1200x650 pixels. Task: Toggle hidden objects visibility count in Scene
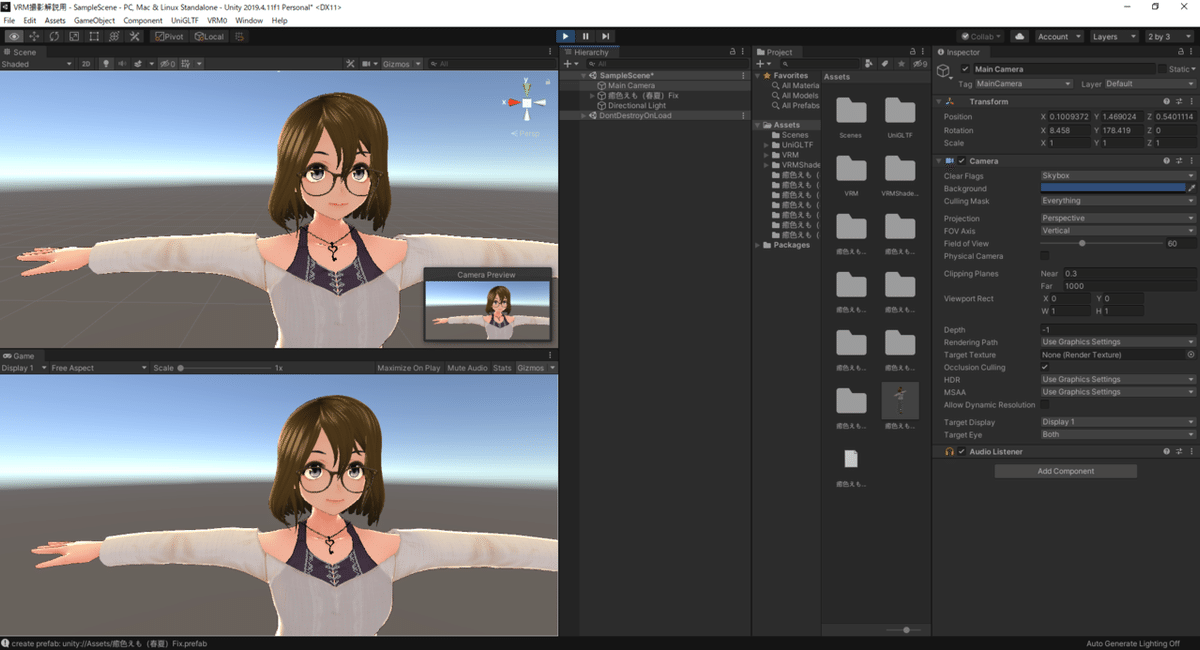coord(167,64)
